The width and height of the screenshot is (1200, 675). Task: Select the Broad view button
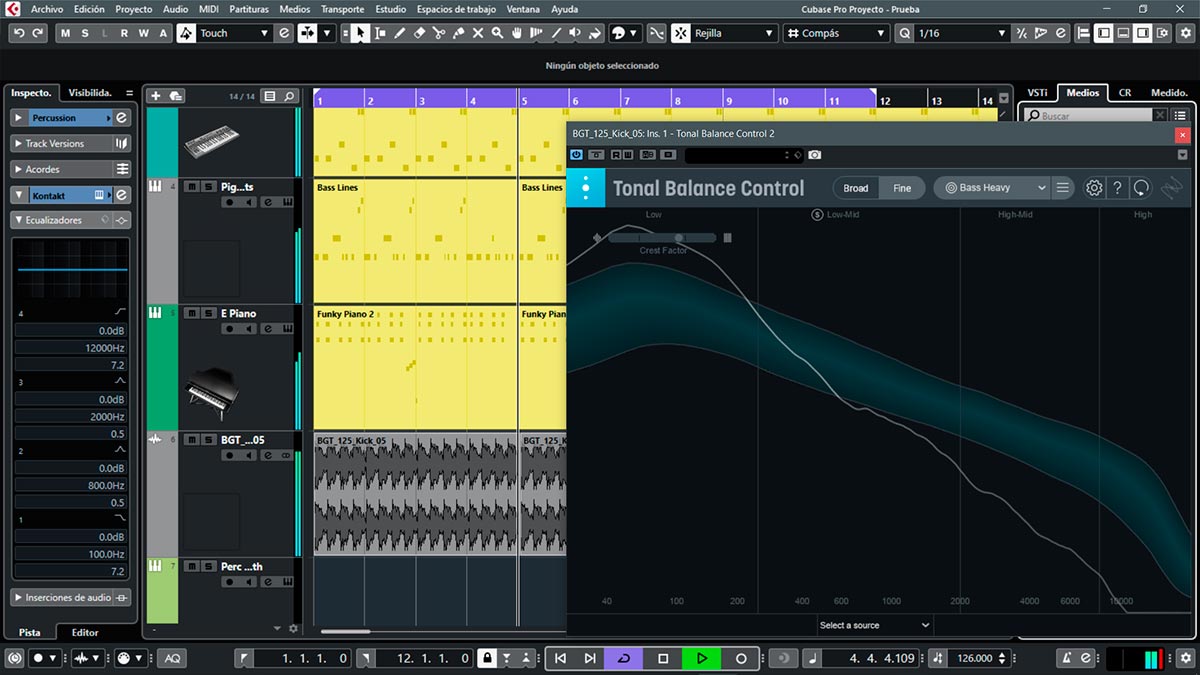tap(856, 187)
